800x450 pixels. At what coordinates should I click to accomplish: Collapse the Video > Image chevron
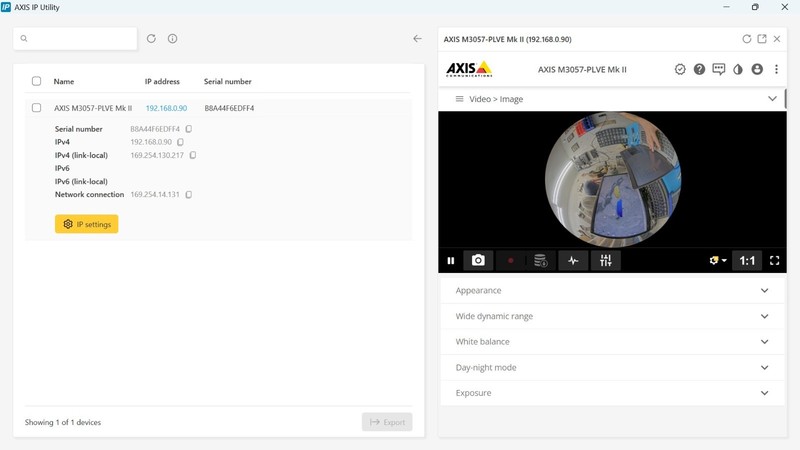(772, 98)
